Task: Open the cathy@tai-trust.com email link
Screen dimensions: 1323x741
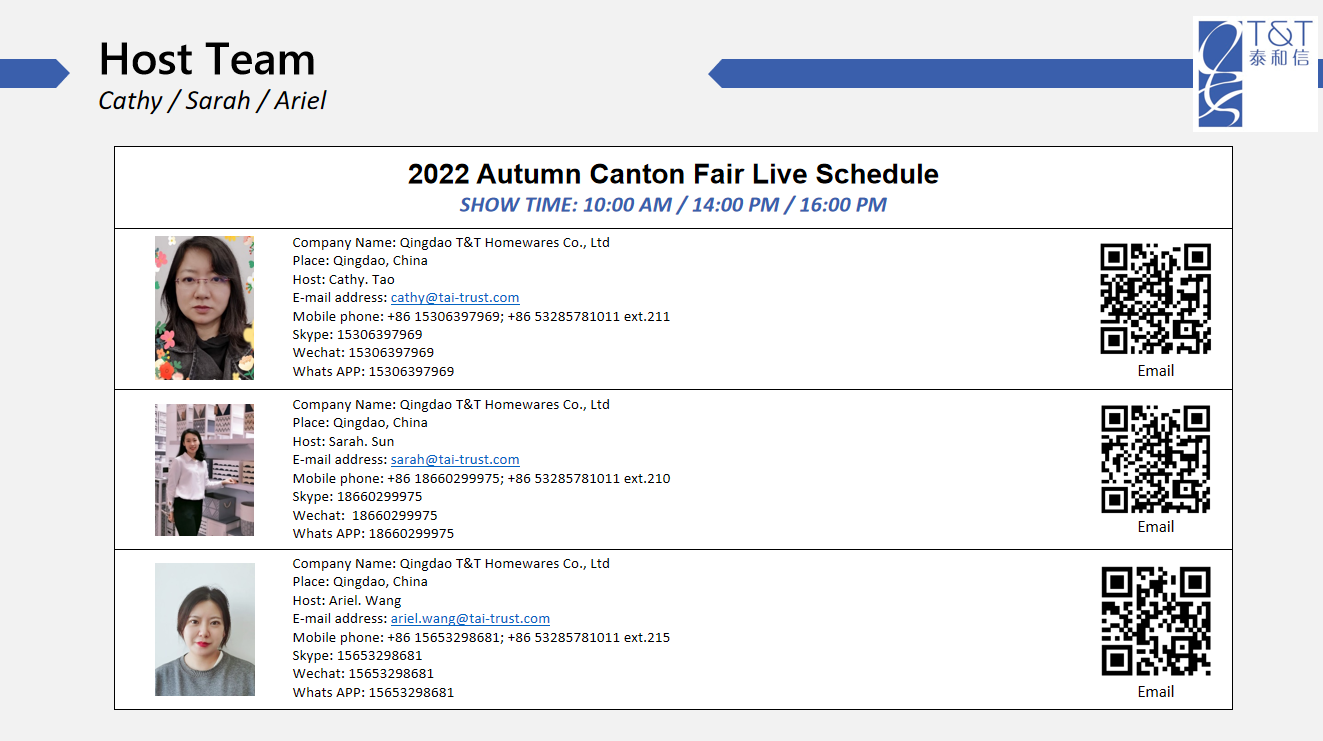Action: click(455, 298)
